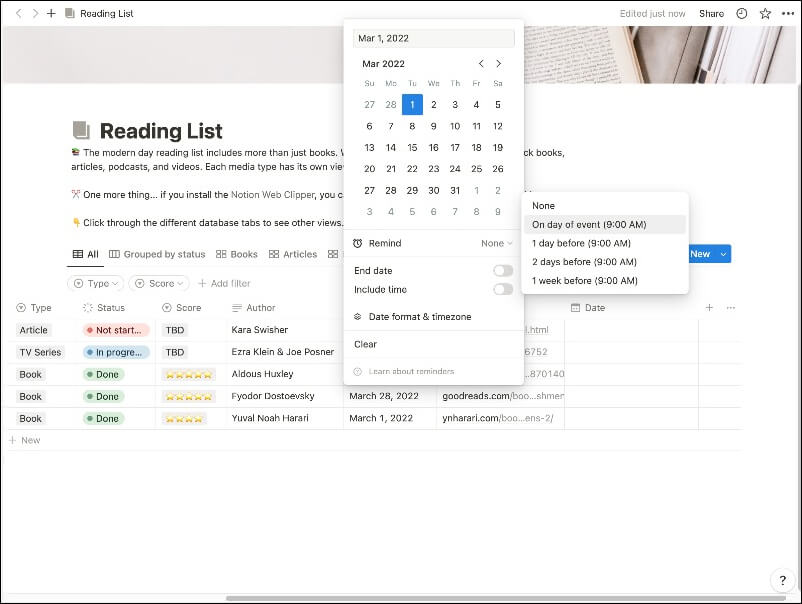Advance the calendar to April with right chevron

click(499, 63)
